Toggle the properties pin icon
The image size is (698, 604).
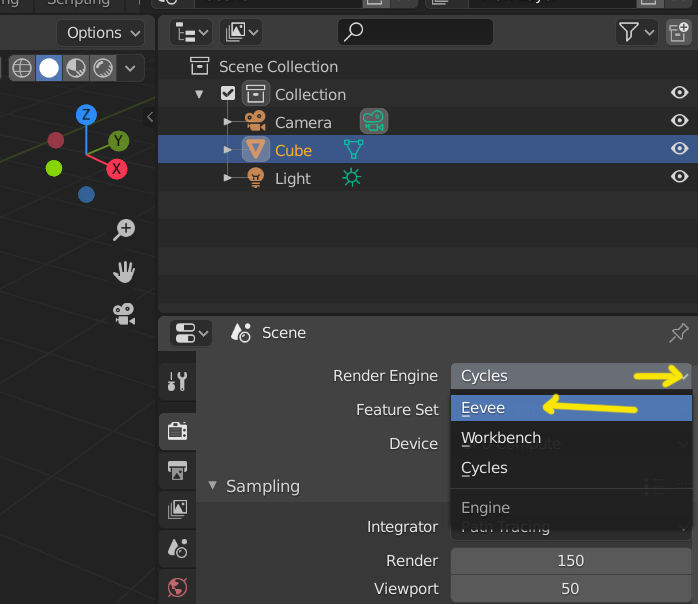[678, 333]
